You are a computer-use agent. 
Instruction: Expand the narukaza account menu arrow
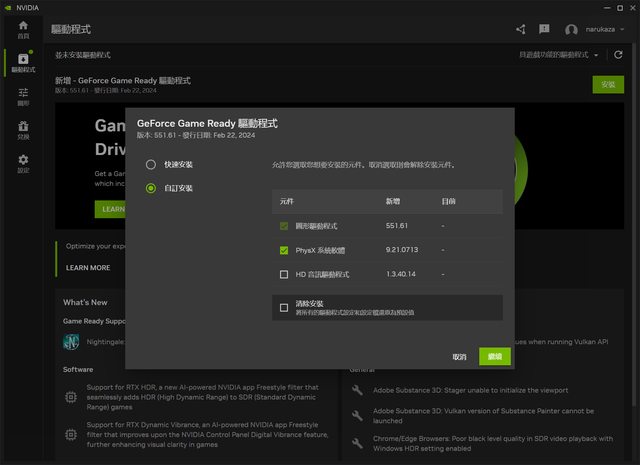[x=626, y=30]
